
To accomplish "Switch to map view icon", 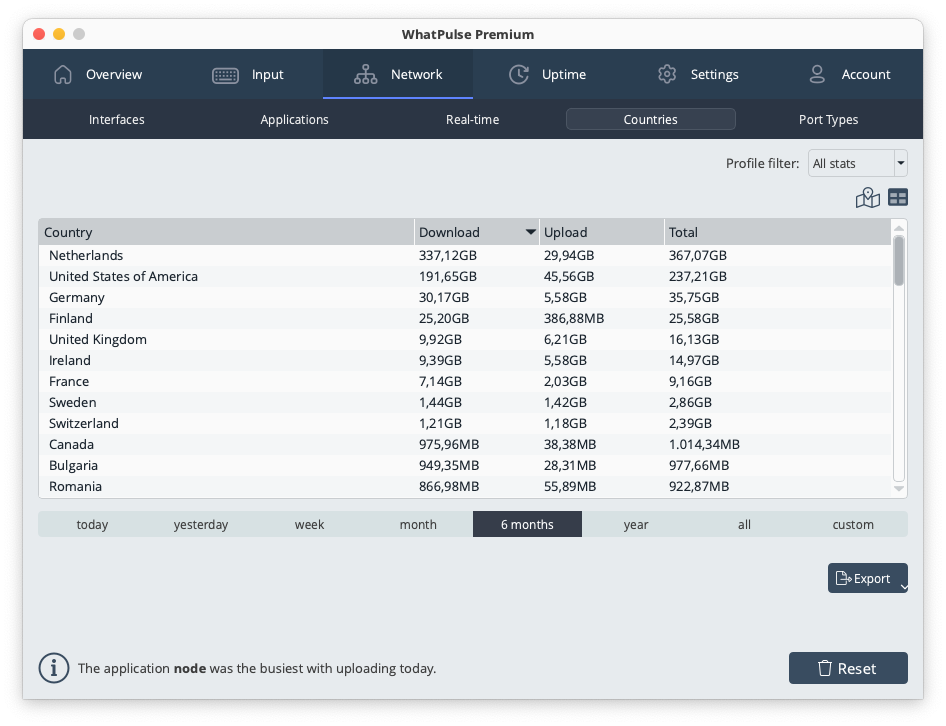I will pyautogui.click(x=867, y=198).
